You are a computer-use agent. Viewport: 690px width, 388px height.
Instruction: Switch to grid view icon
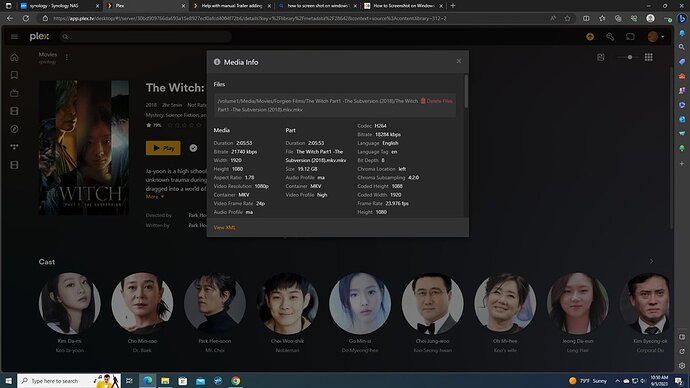click(x=649, y=57)
